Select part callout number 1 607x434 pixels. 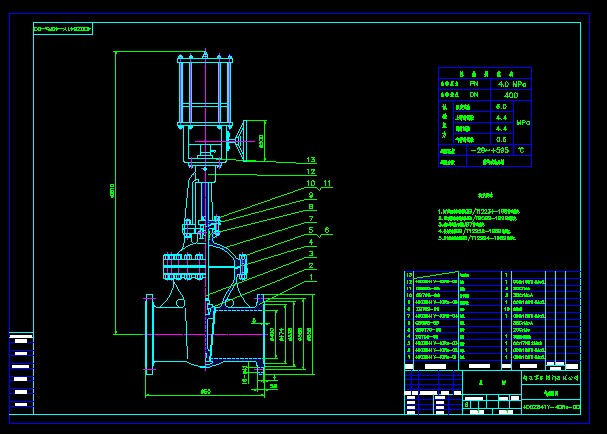click(311, 277)
